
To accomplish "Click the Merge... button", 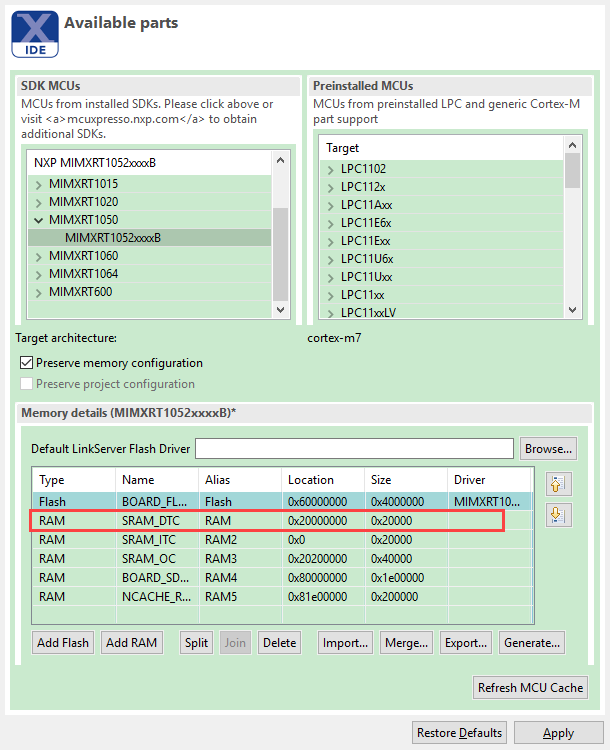I will click(406, 642).
